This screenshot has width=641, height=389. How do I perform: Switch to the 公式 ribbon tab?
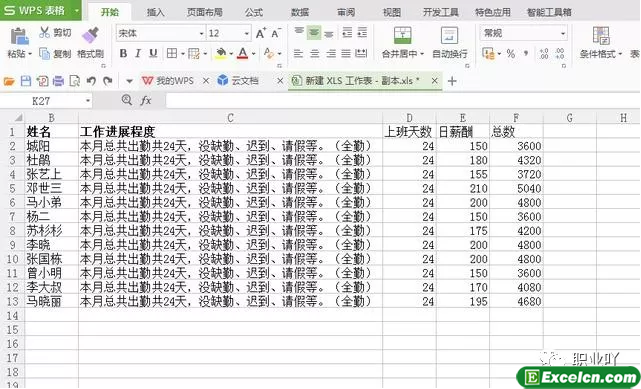click(x=254, y=12)
